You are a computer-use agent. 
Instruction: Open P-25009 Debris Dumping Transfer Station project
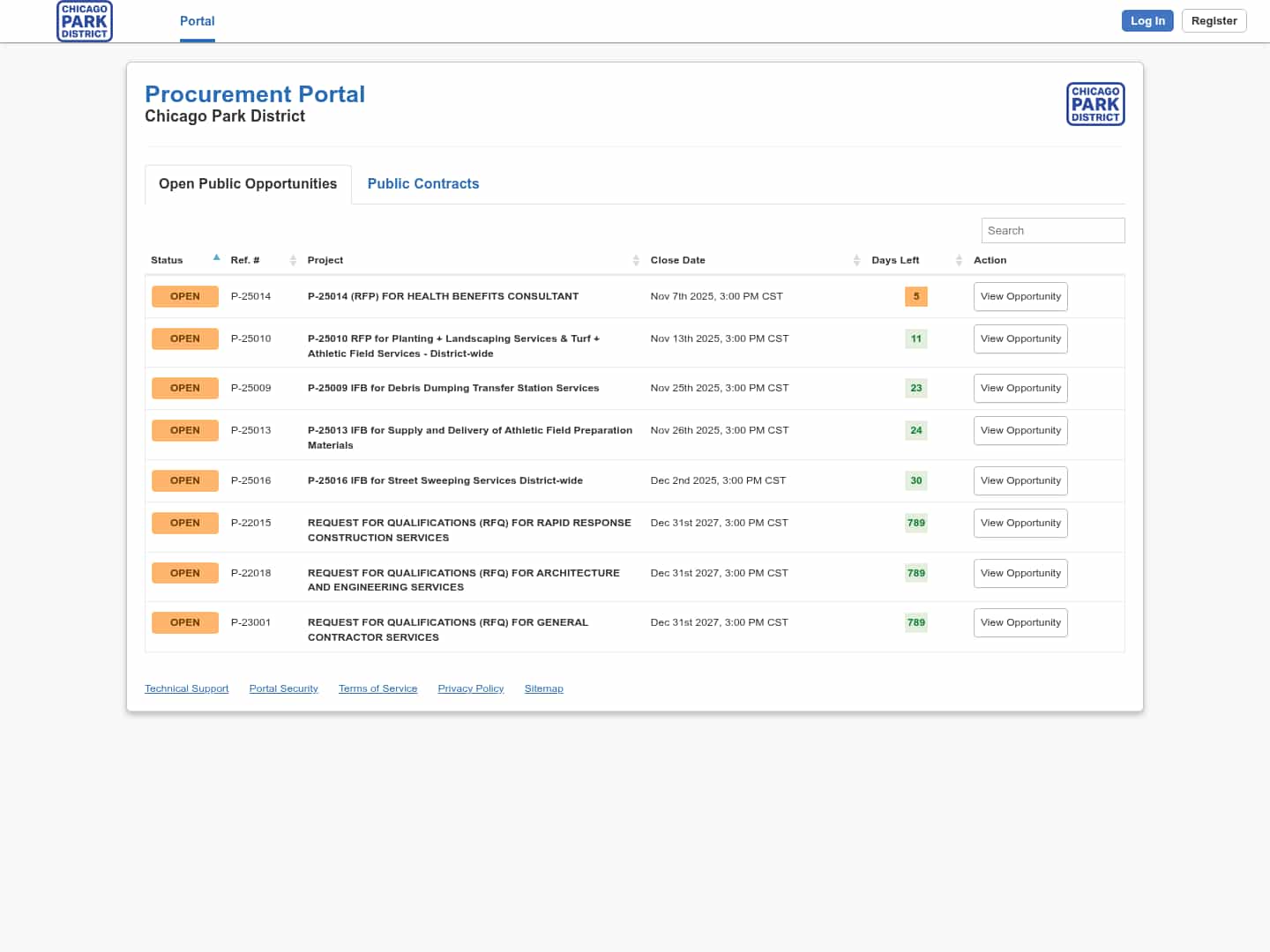coord(452,388)
